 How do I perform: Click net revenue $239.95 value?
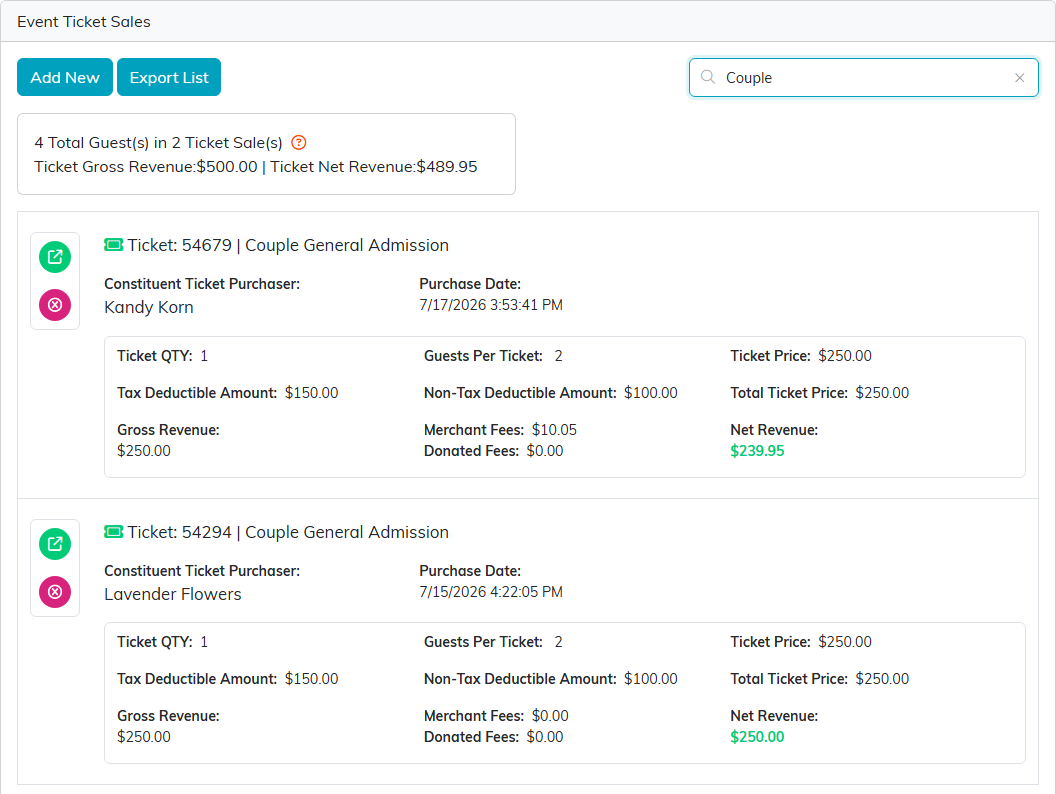click(x=757, y=451)
